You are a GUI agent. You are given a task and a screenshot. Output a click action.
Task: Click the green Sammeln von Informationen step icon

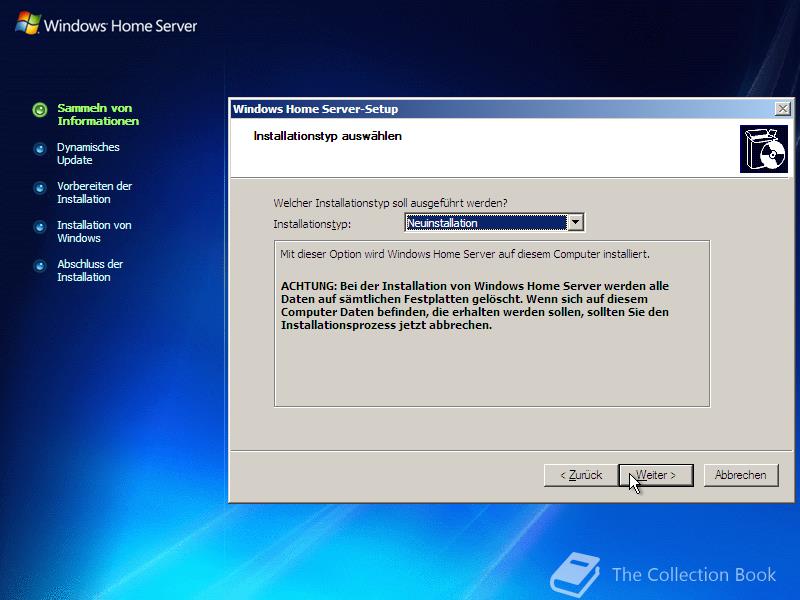40,110
